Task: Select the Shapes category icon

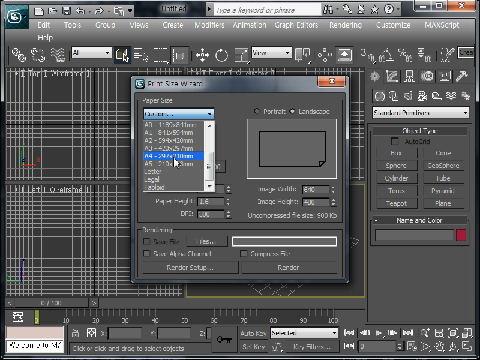Action: 394,96
